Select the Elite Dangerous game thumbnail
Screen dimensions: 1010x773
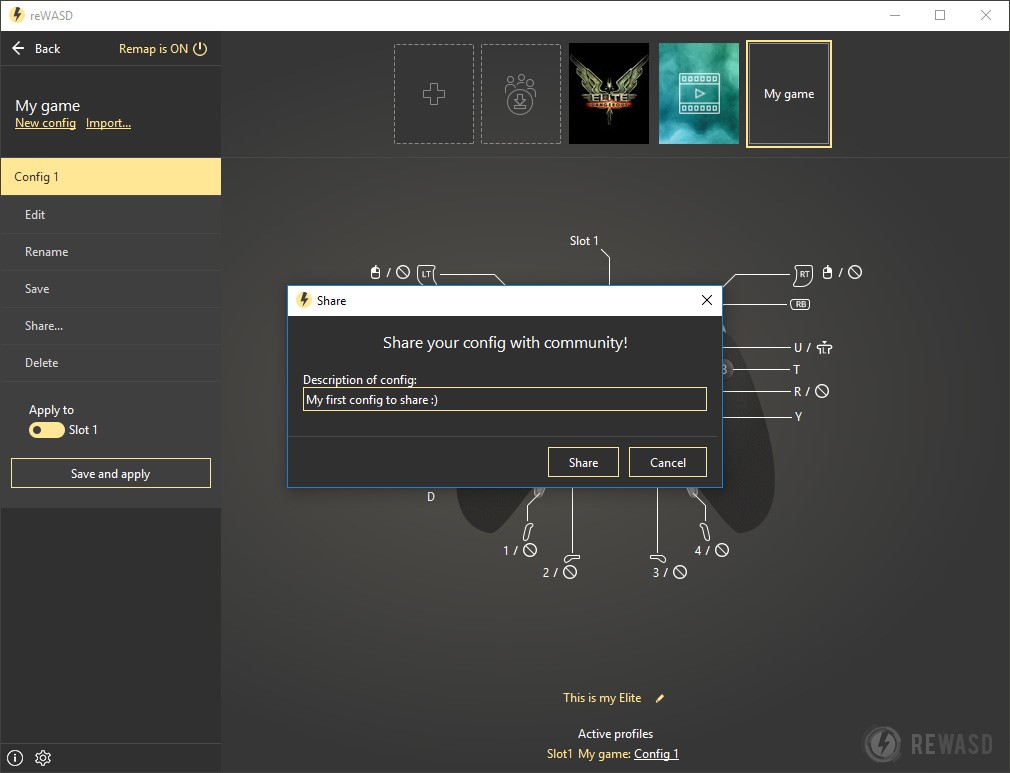(x=609, y=93)
